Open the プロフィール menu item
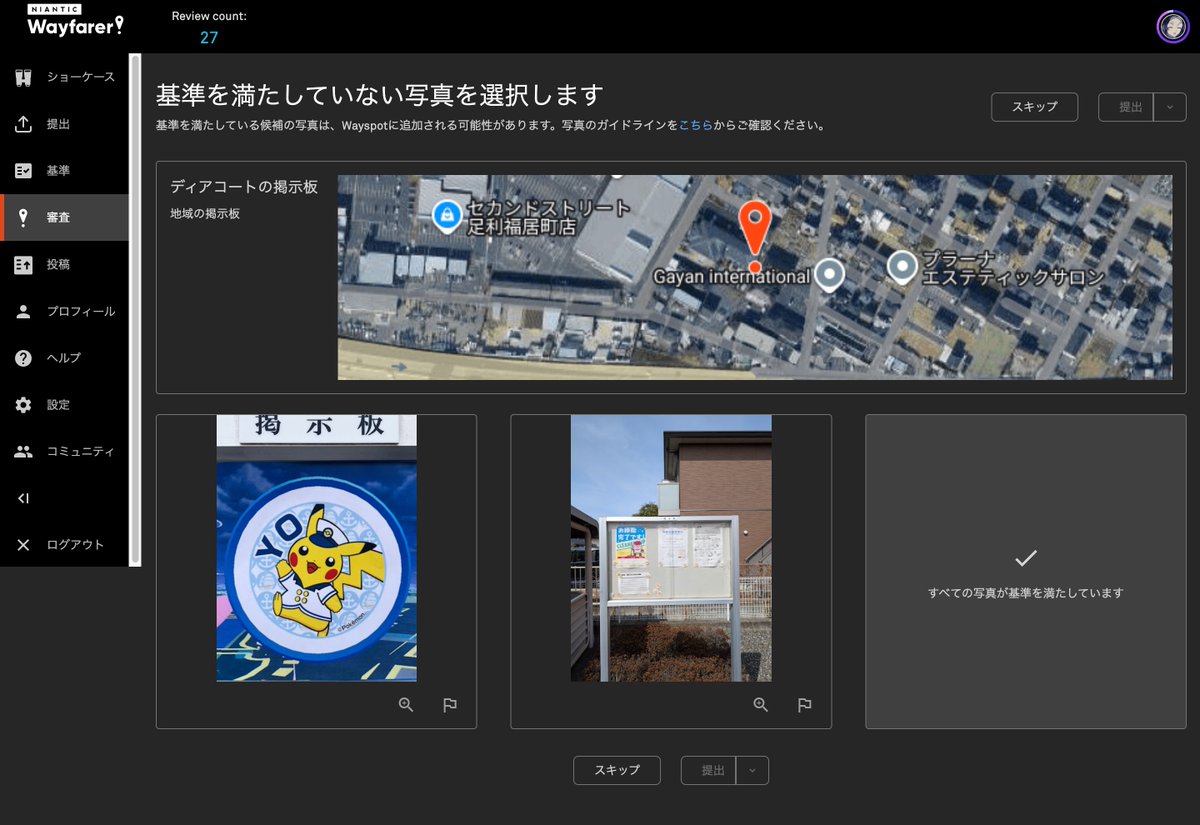1200x825 pixels. [64, 311]
